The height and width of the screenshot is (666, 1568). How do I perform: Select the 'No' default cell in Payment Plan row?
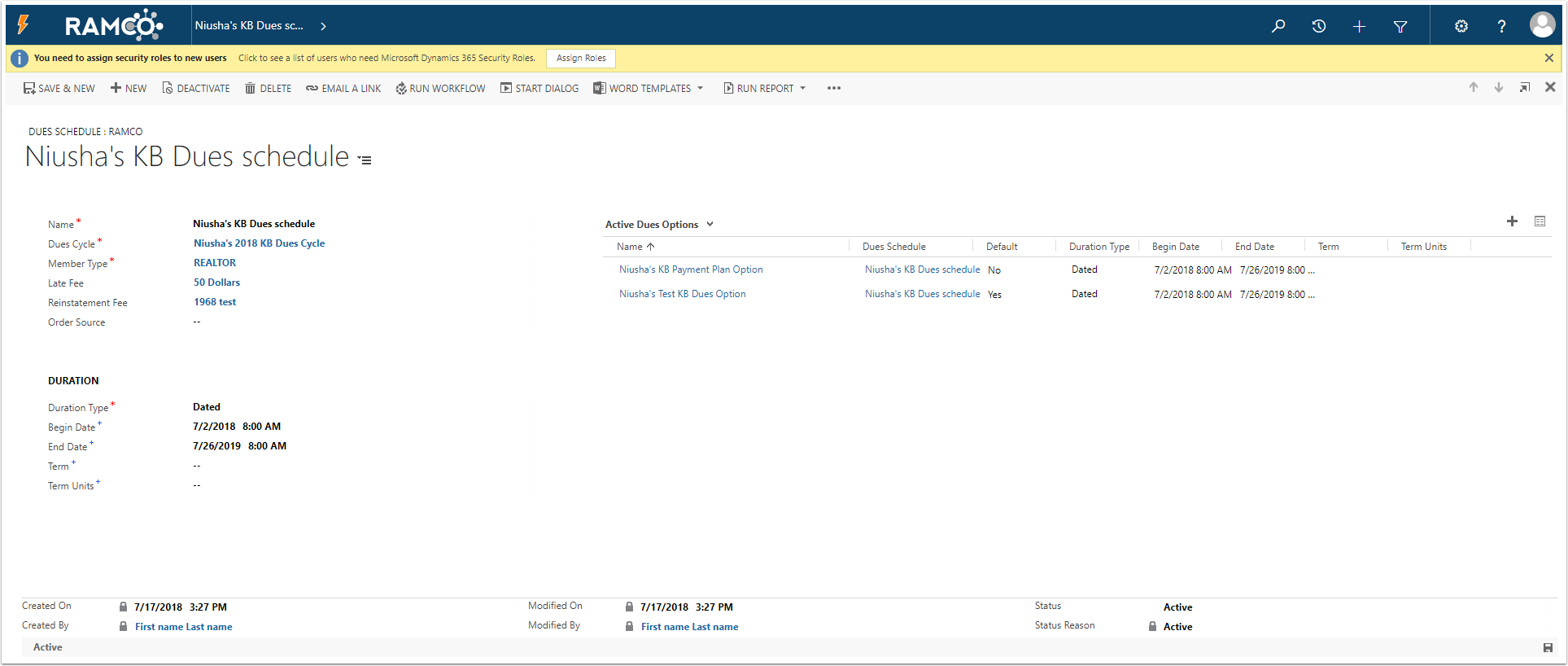pyautogui.click(x=994, y=270)
